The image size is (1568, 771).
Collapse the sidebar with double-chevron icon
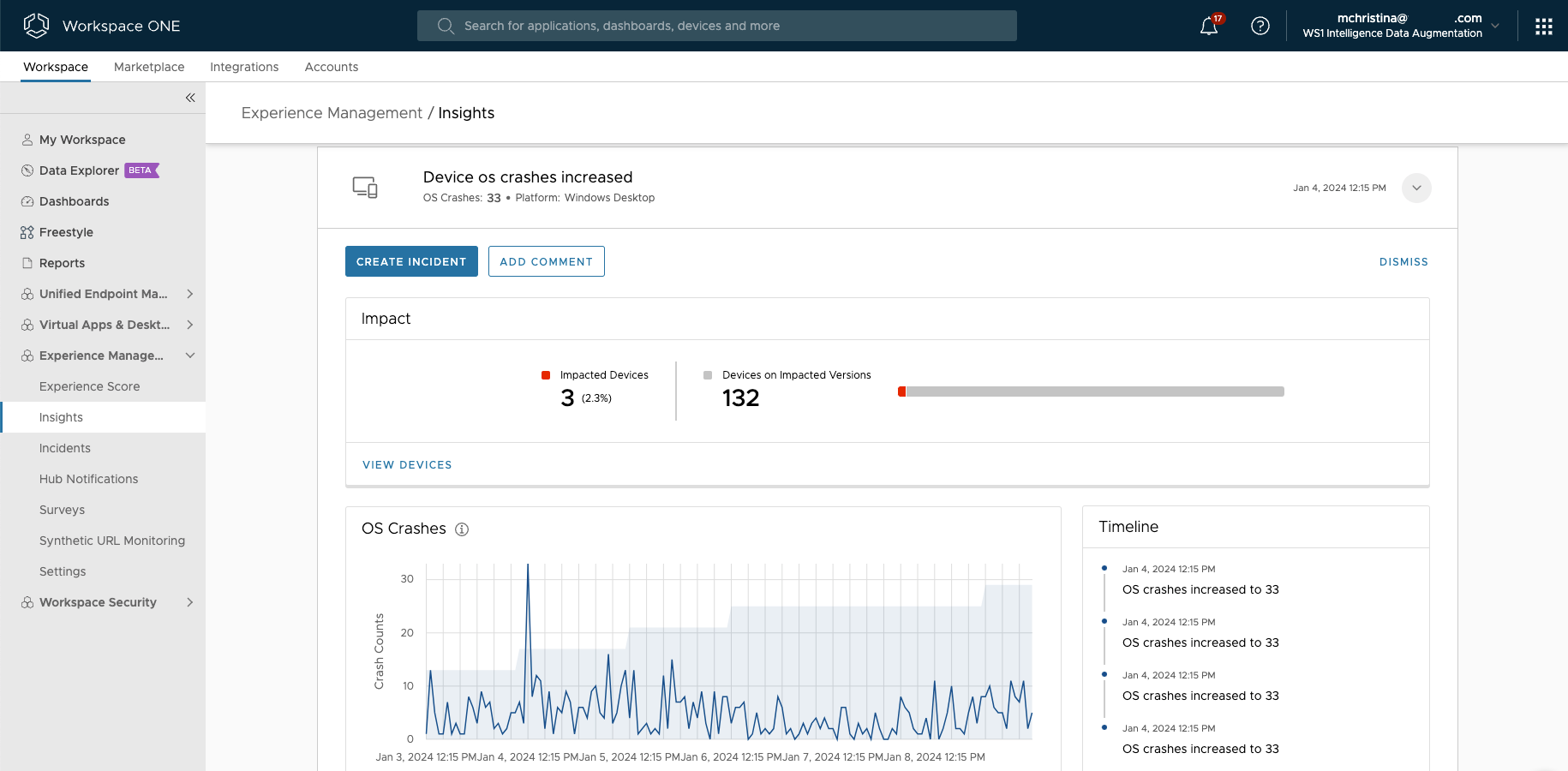coord(190,98)
